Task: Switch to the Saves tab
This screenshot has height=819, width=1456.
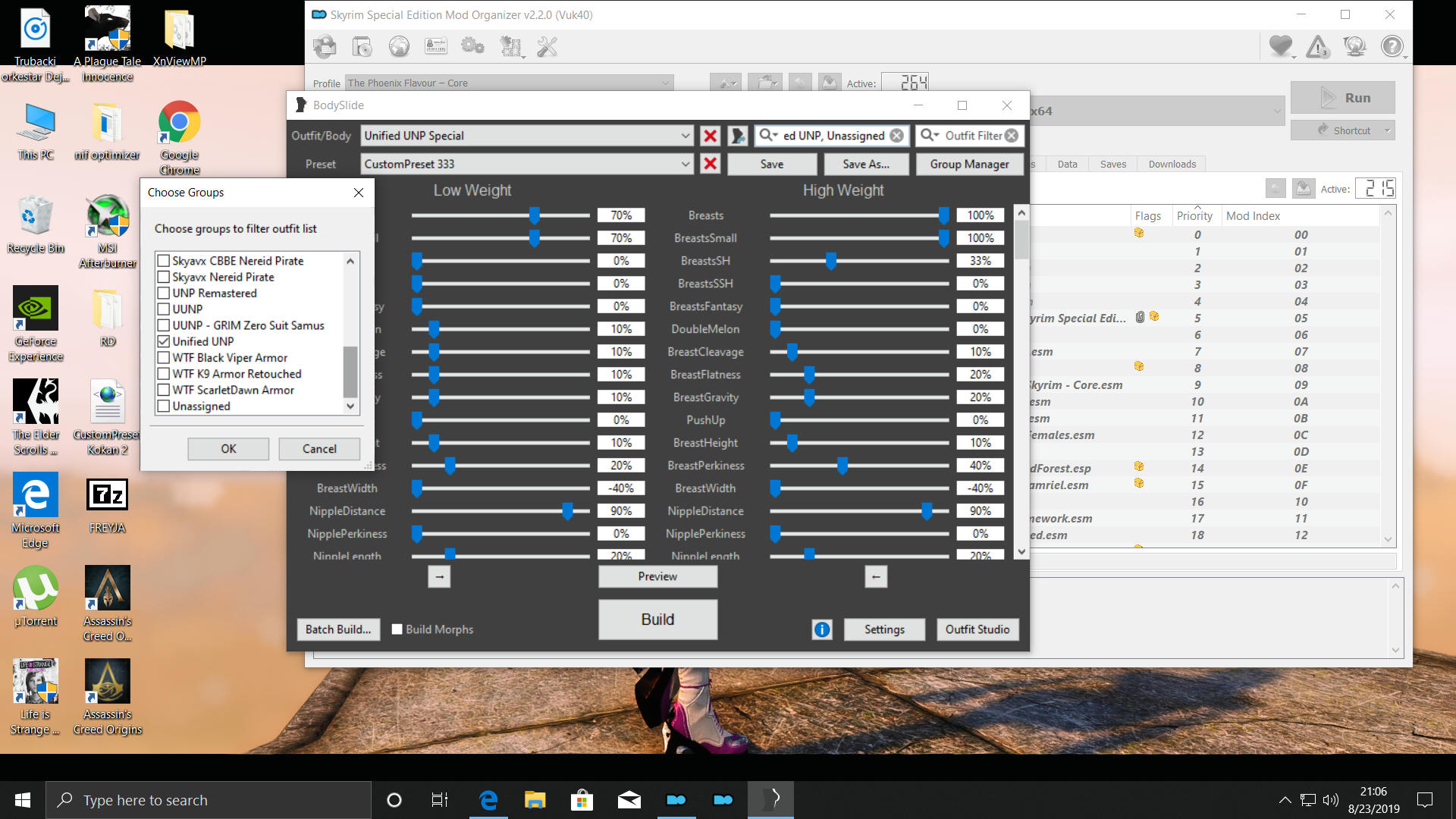Action: [x=1112, y=164]
